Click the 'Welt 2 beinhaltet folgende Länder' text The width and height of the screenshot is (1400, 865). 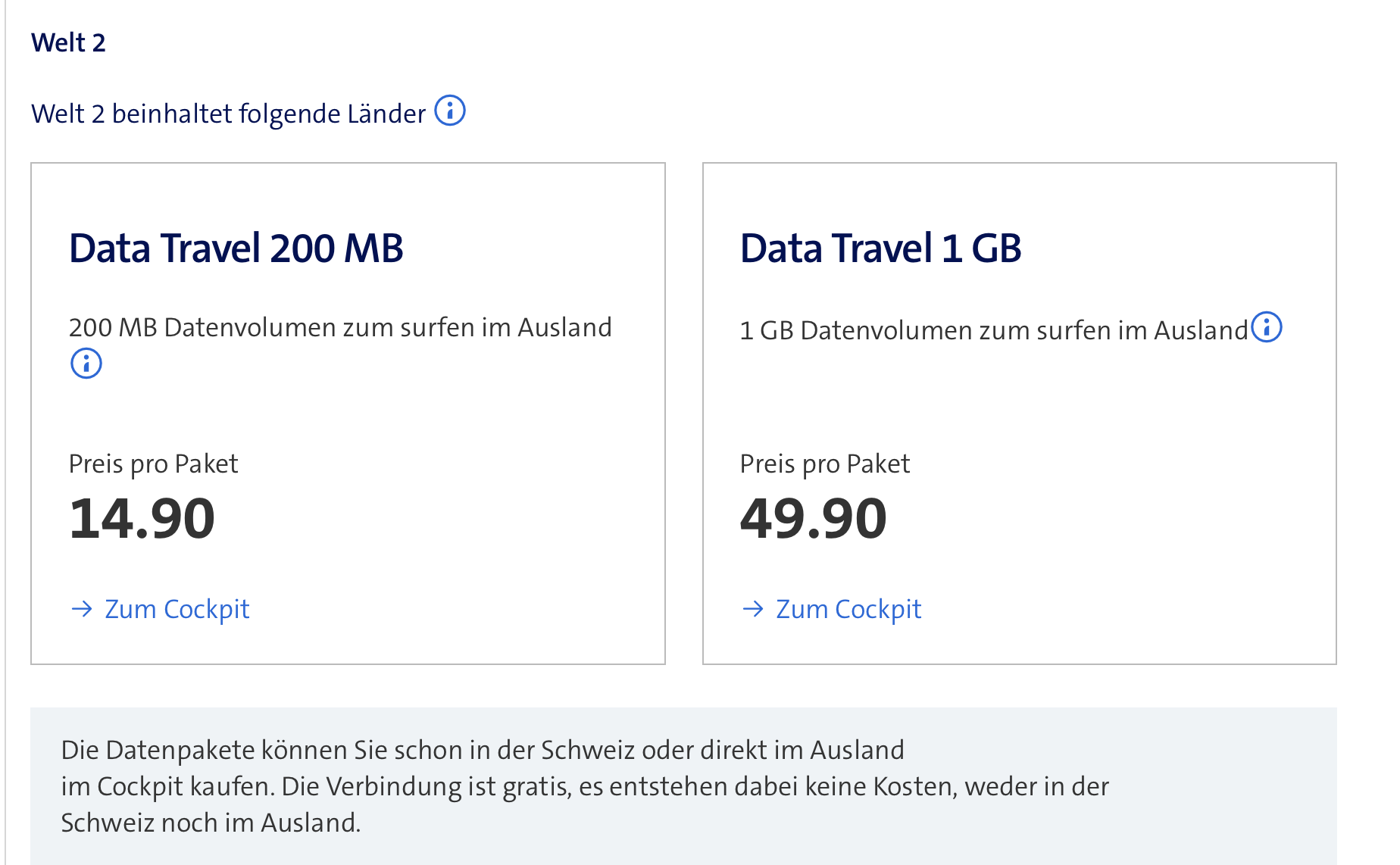[228, 114]
